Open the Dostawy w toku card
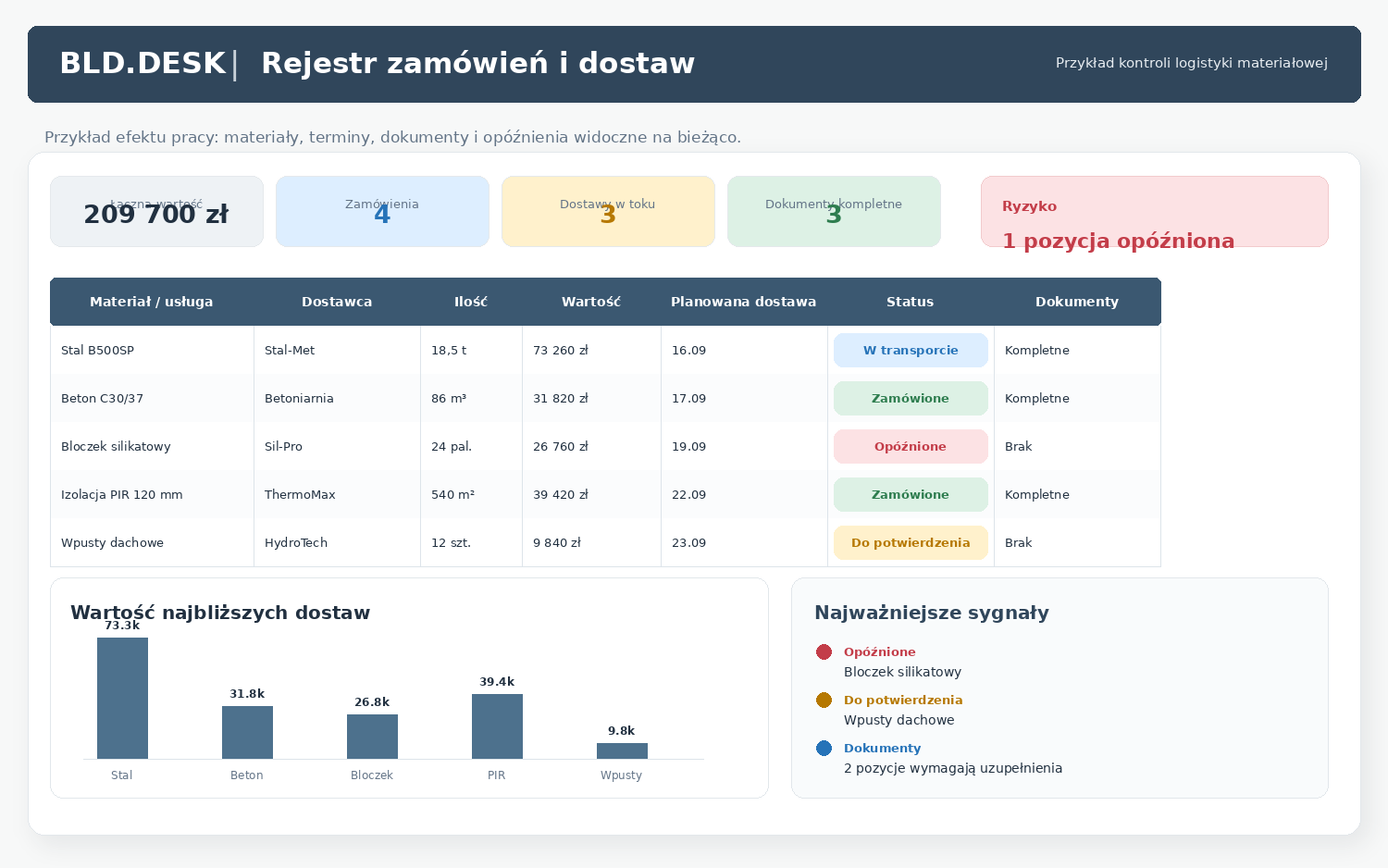 (x=608, y=212)
